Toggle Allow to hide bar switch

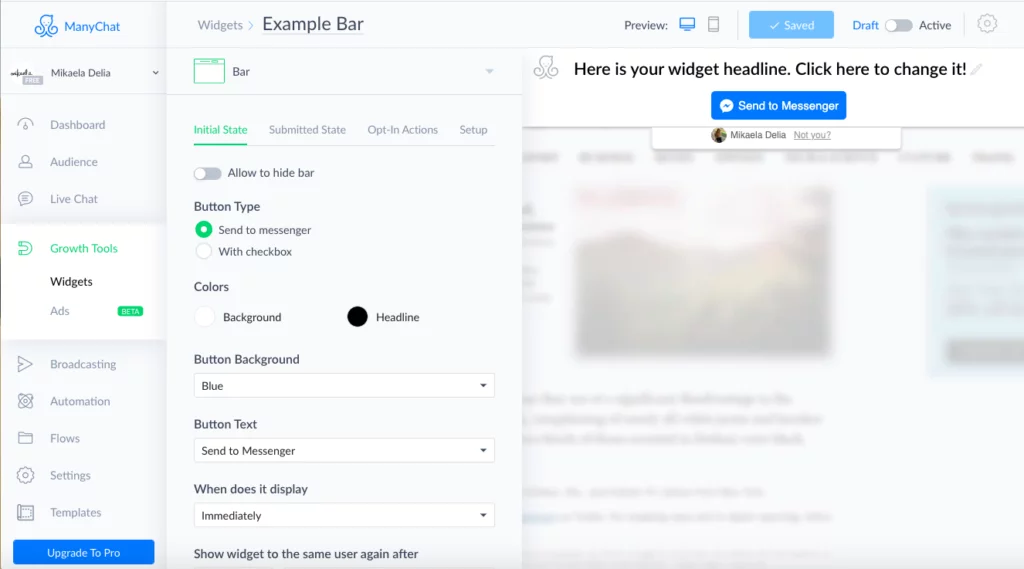[207, 173]
